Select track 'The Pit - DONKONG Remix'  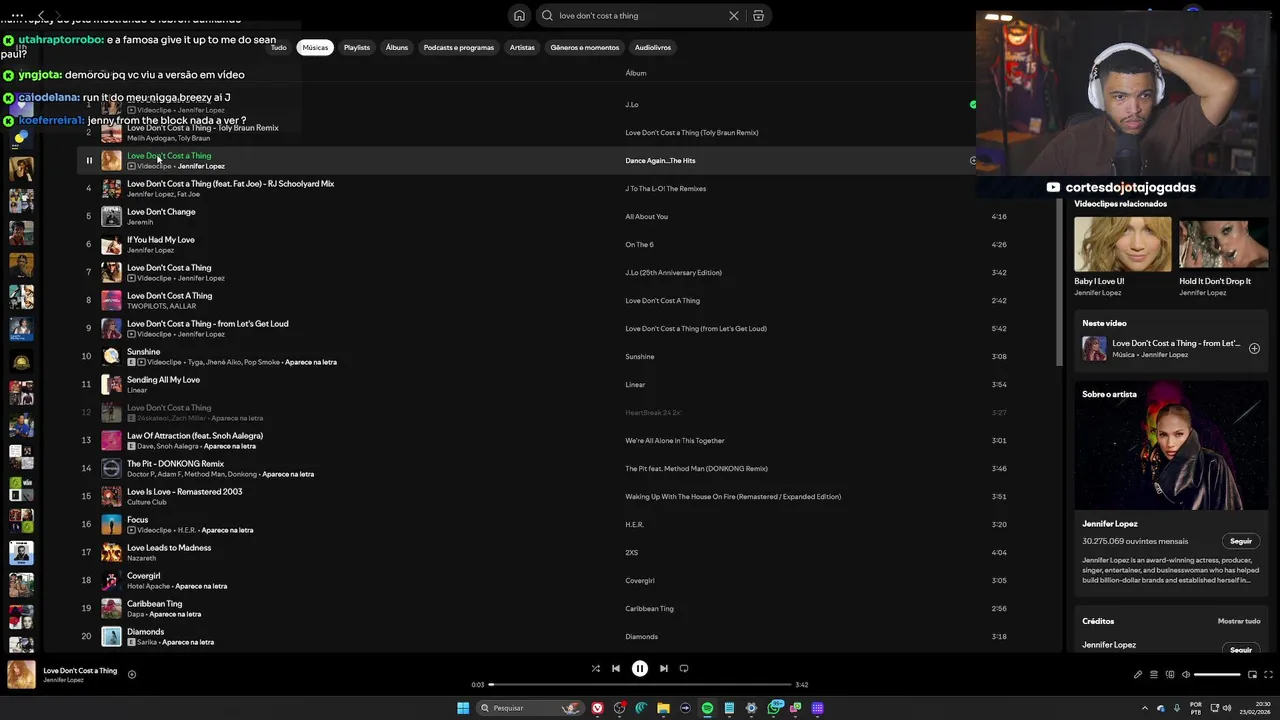tap(175, 464)
